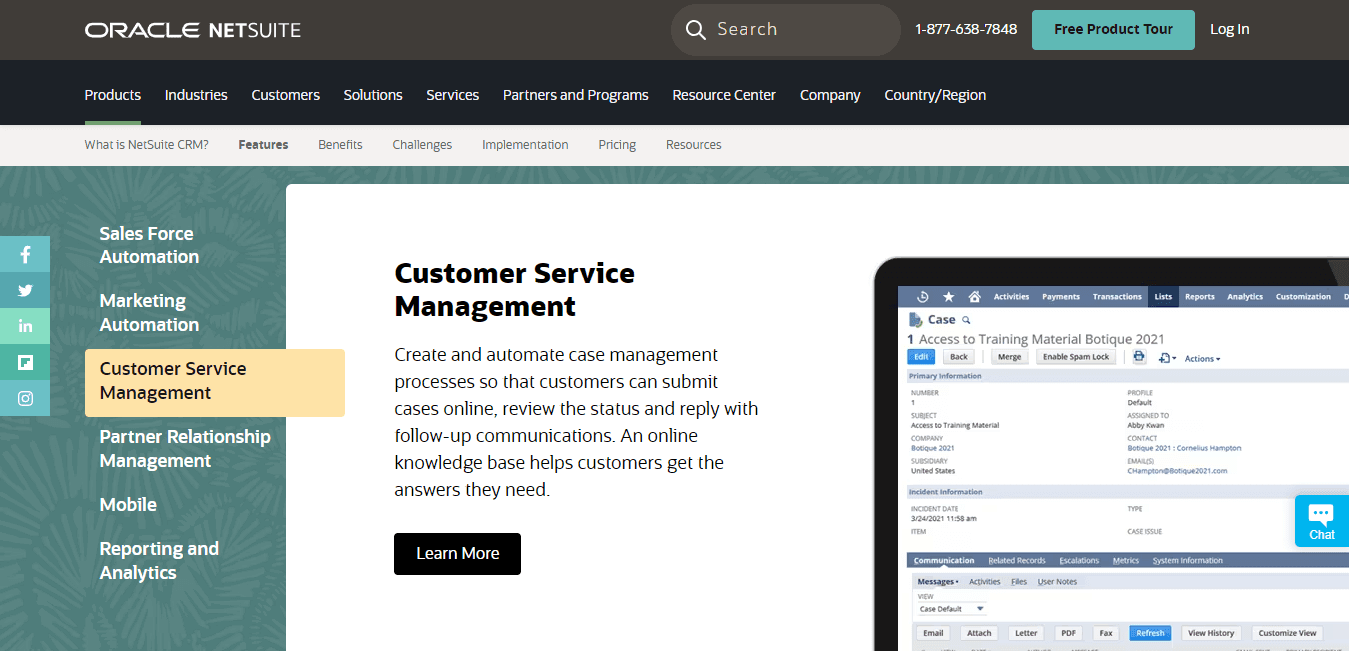Click the Learn More button

pos(457,553)
